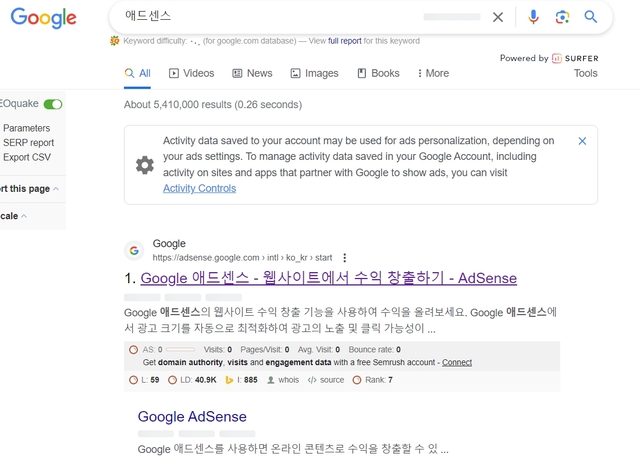Click the Google favicon of first result
This screenshot has height=464, width=640.
134,251
